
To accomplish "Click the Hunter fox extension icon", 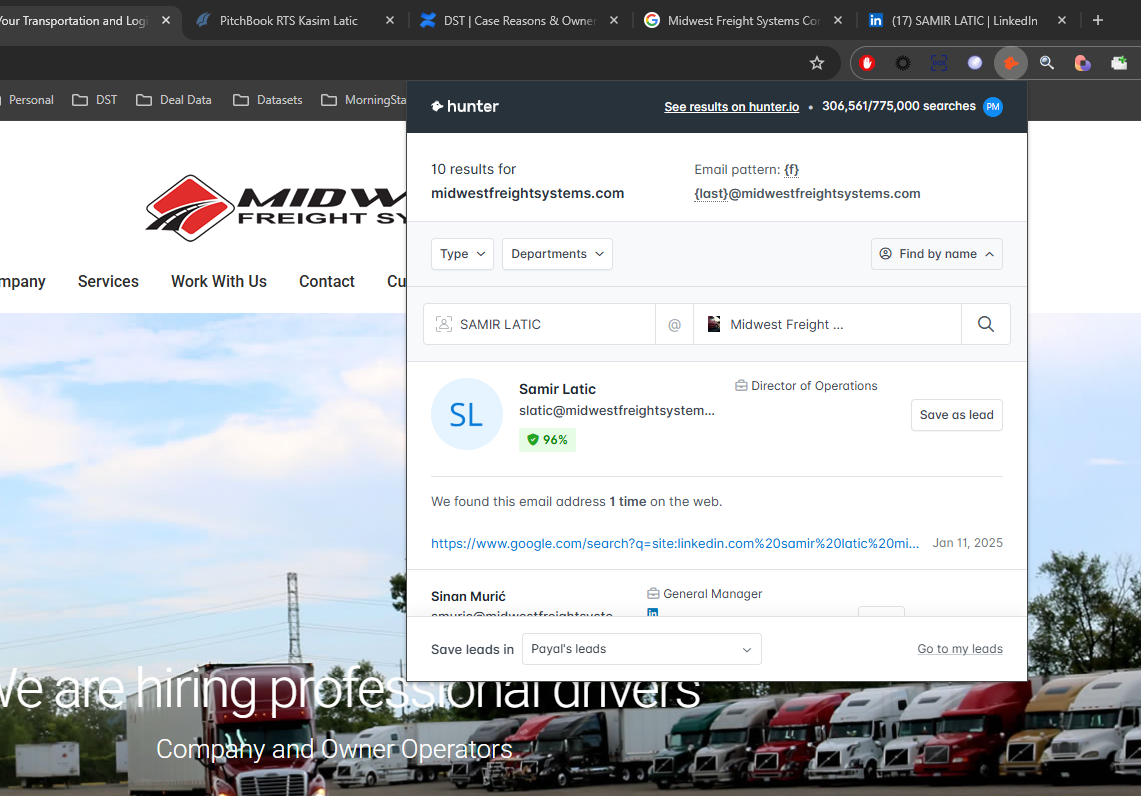I will [x=1010, y=63].
